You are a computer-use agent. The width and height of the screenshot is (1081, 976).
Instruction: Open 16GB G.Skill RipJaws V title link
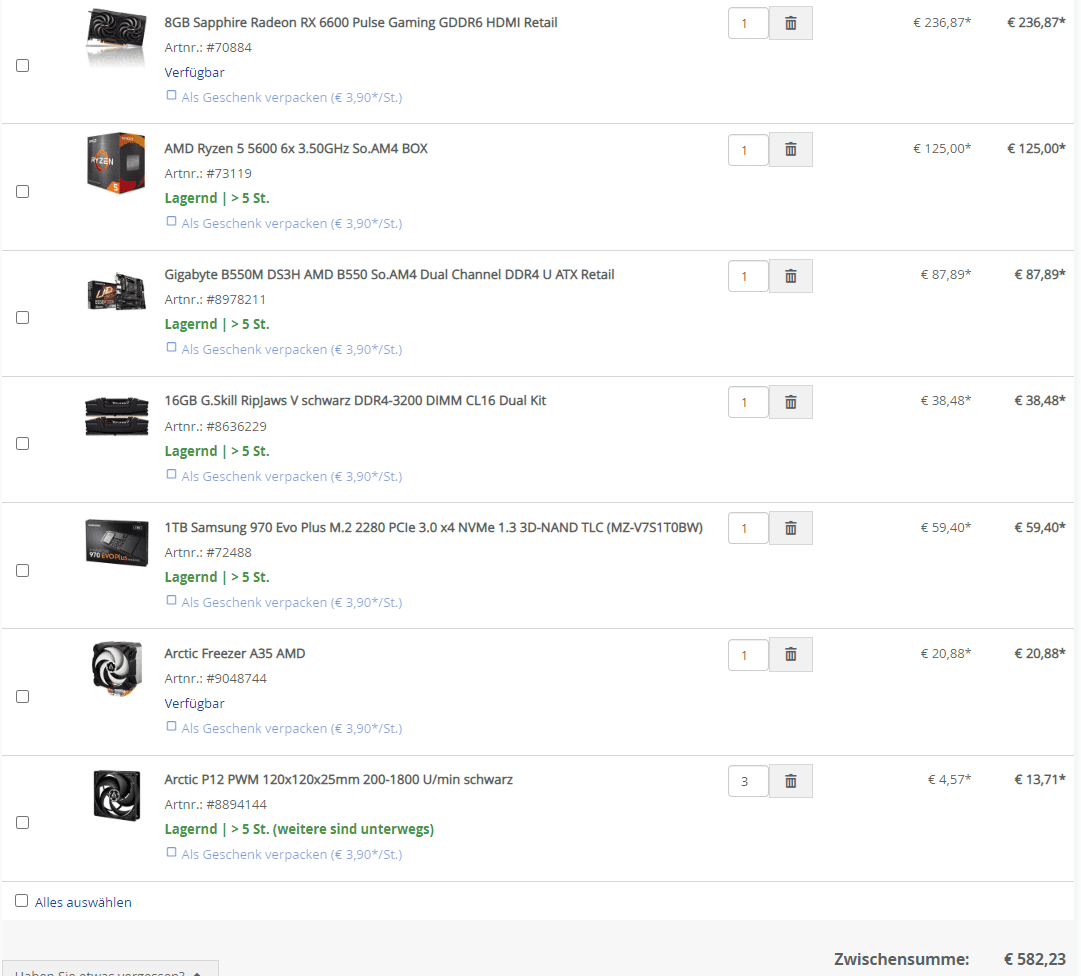[355, 401]
